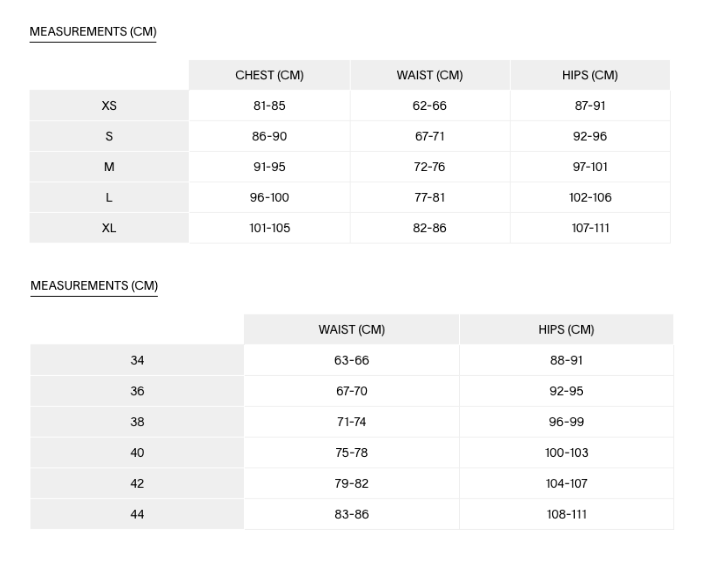Click the first MEASUREMENTS (CM) heading
Image resolution: width=714 pixels, height=564 pixels.
click(93, 32)
